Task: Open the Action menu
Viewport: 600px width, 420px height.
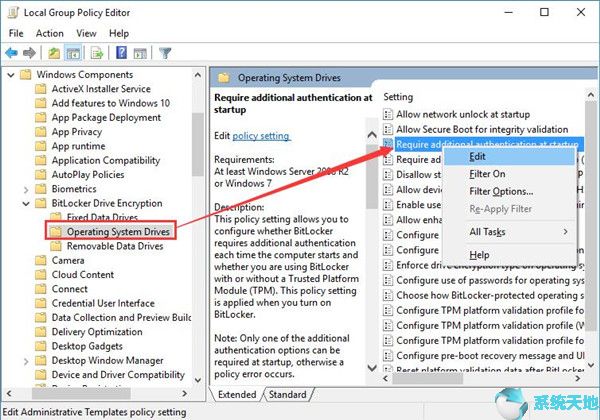Action: [49, 33]
